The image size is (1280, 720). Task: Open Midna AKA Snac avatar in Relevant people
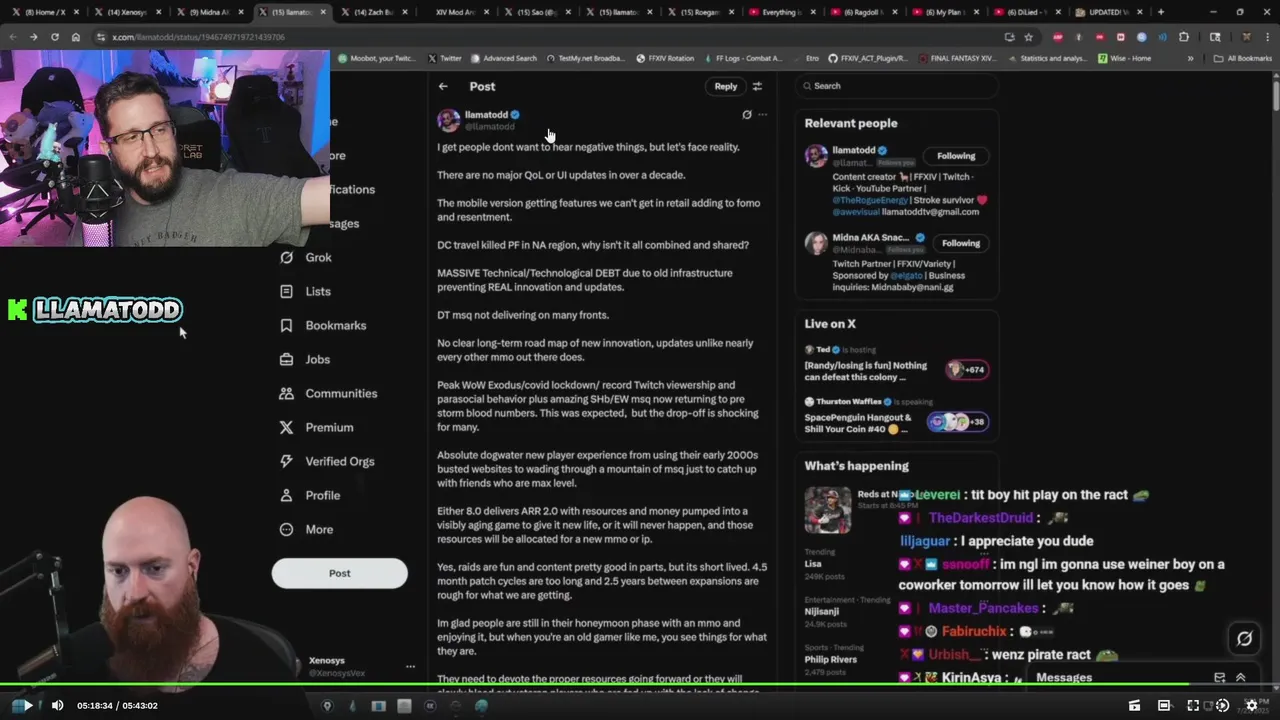(816, 243)
